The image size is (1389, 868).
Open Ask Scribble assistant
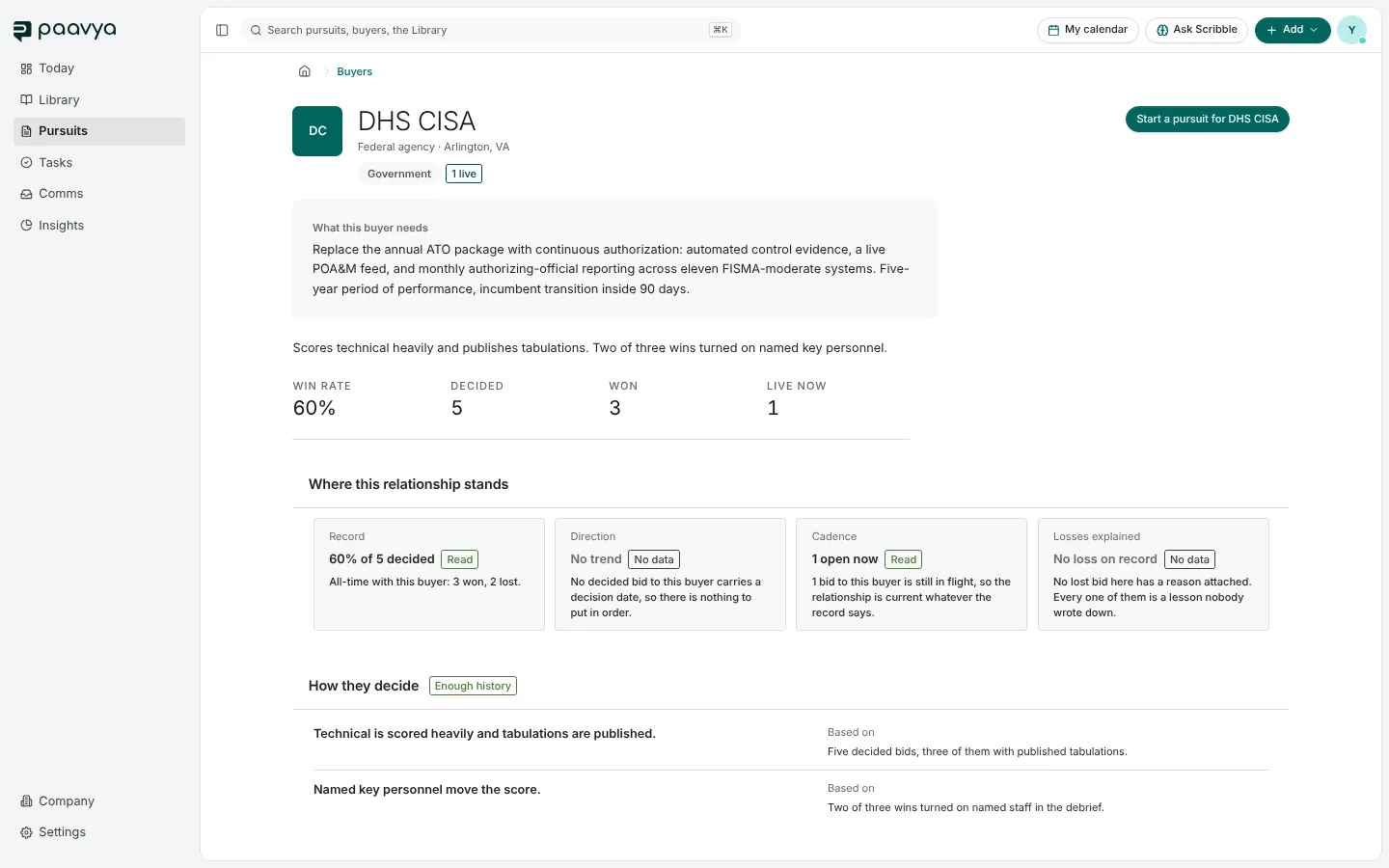[1197, 30]
